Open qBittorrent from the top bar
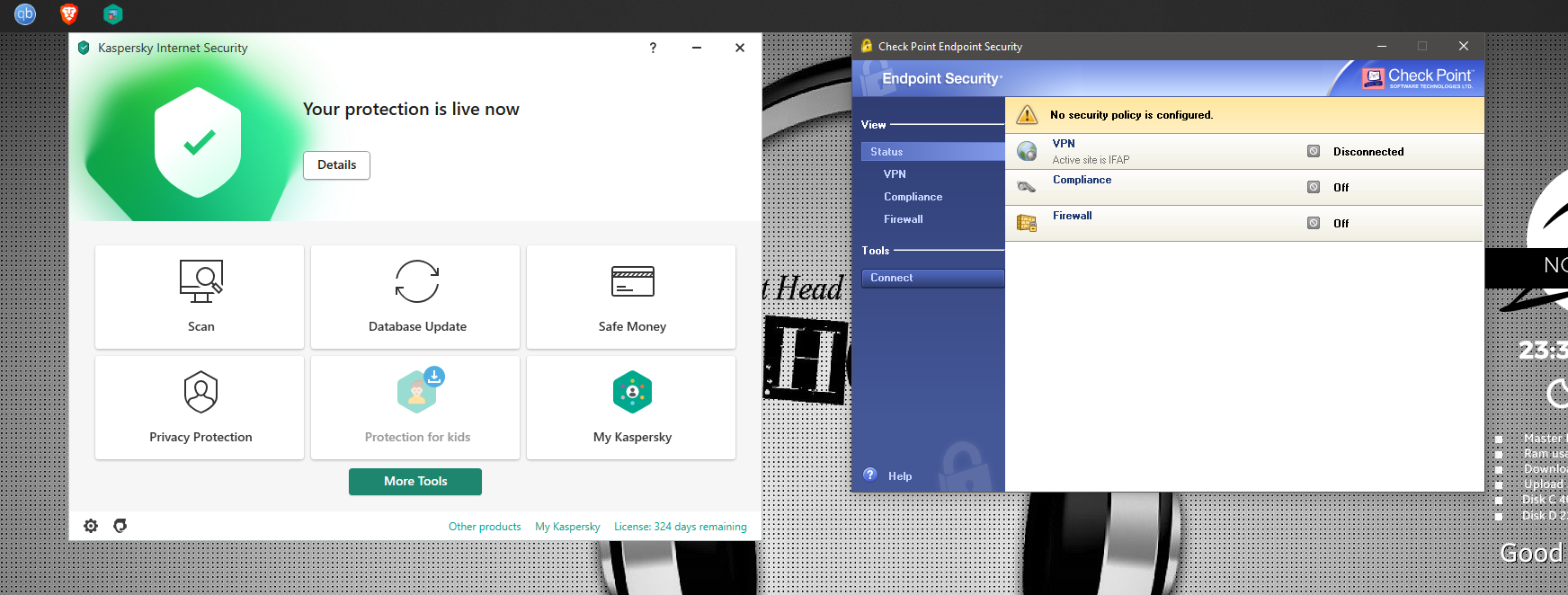Viewport: 1568px width, 595px height. 25,13
